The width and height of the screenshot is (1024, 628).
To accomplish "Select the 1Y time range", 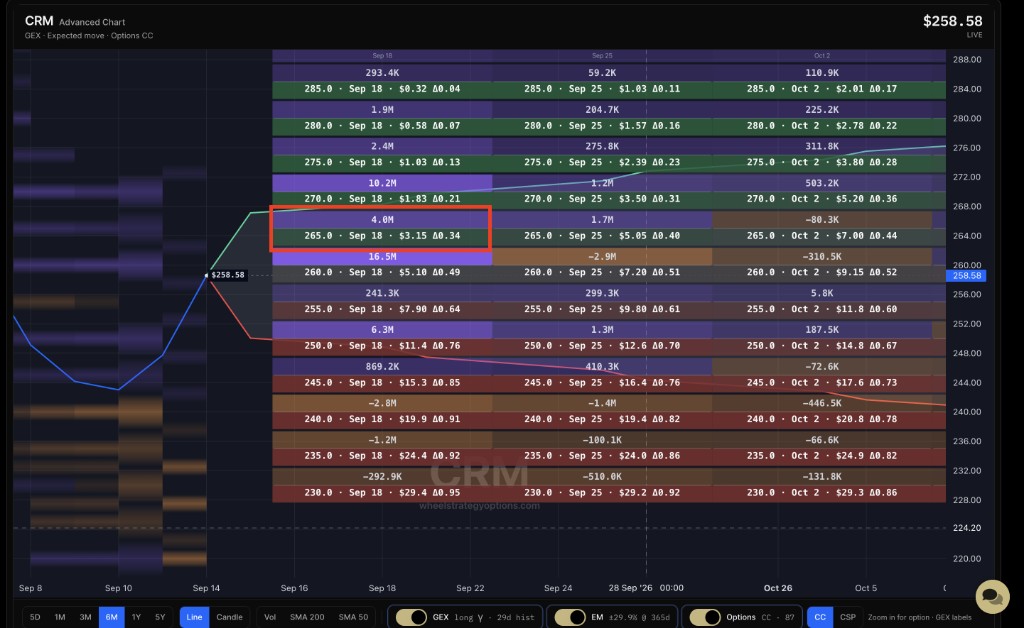I will (x=136, y=617).
